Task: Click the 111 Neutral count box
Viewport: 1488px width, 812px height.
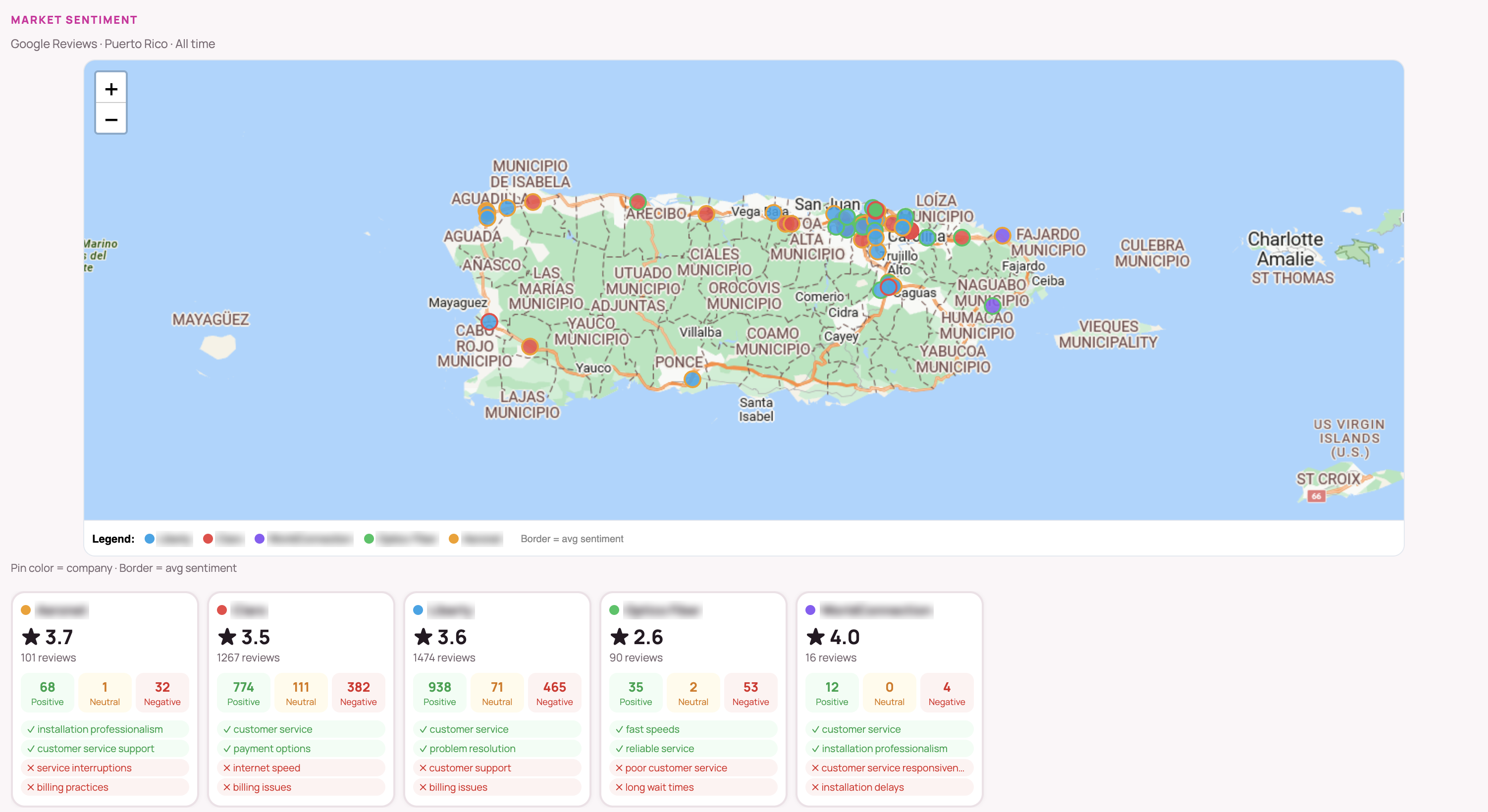Action: point(301,693)
